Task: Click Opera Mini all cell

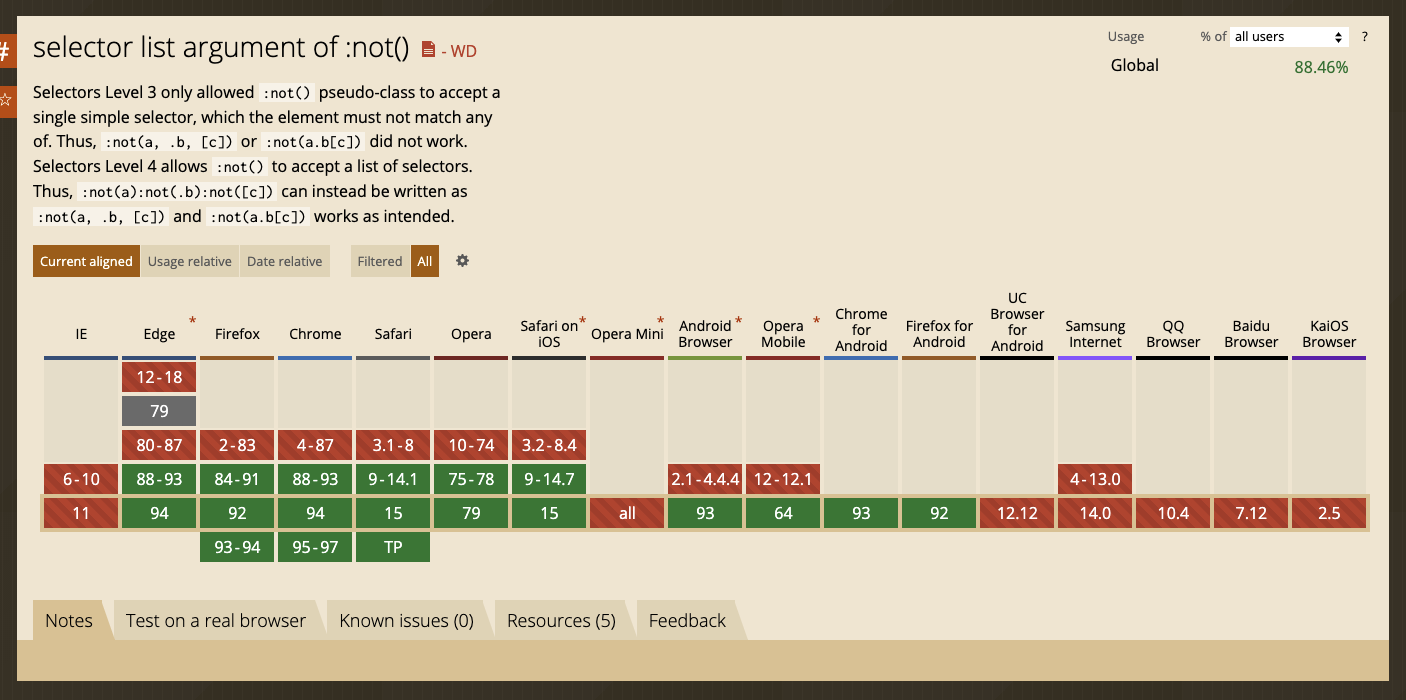Action: [x=627, y=513]
